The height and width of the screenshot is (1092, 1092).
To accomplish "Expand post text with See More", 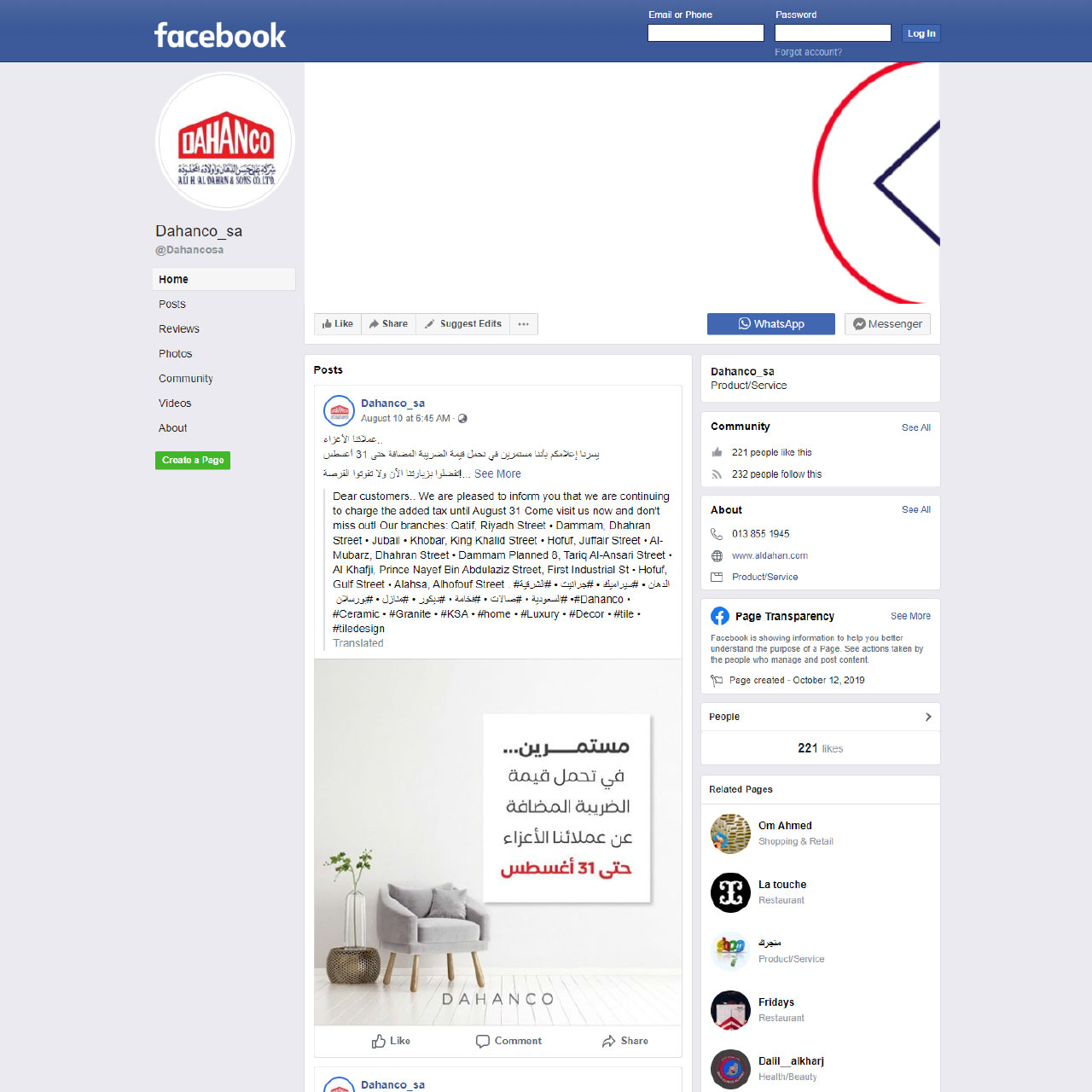I will click(497, 474).
